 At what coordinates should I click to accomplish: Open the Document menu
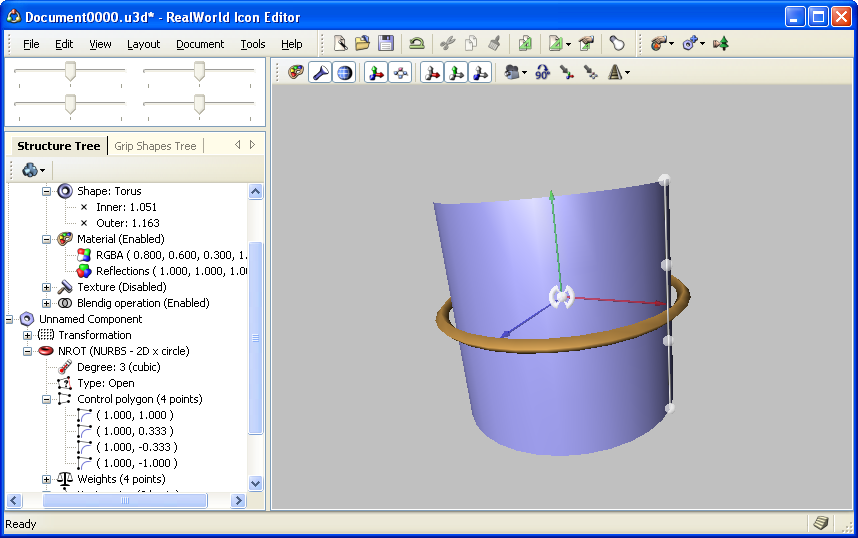[x=200, y=44]
